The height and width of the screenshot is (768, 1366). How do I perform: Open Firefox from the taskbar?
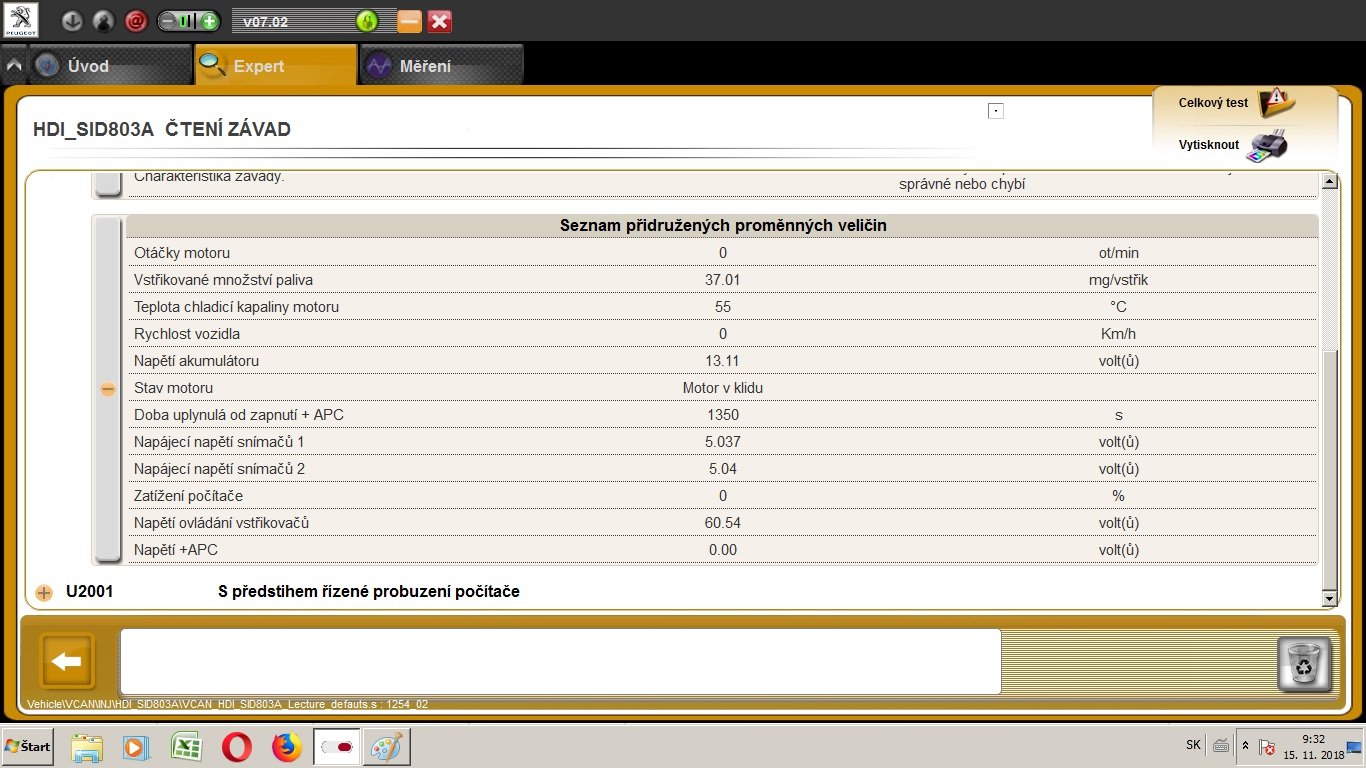(287, 747)
